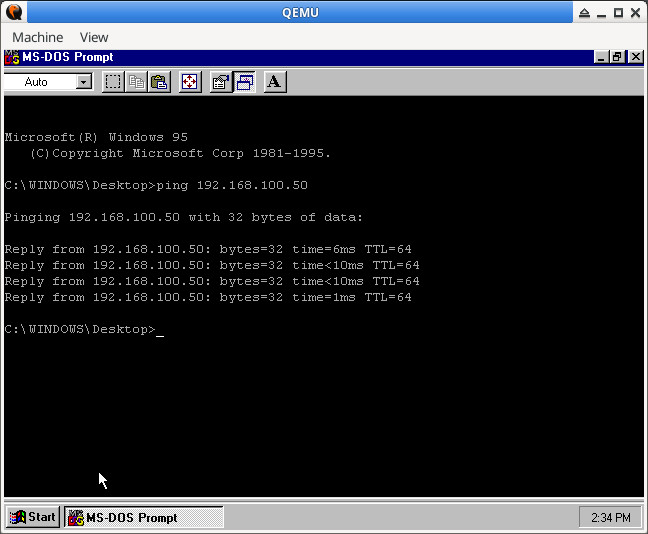This screenshot has height=534, width=648.
Task: Click the reply line with time=1ms
Action: coord(208,297)
